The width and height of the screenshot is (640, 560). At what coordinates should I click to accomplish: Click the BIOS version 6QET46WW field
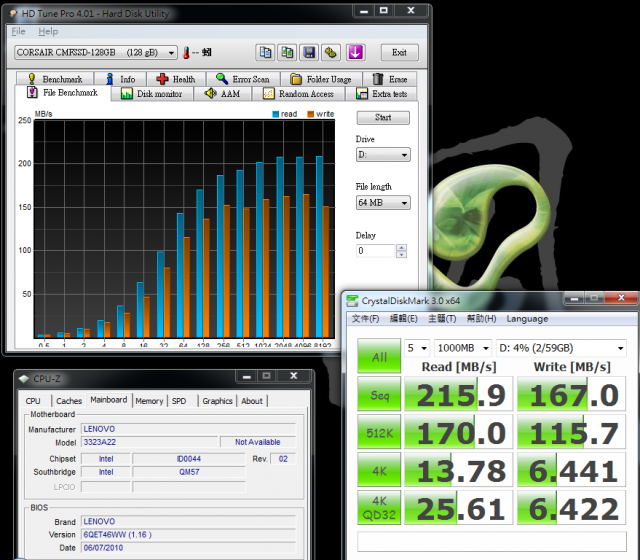pyautogui.click(x=189, y=535)
